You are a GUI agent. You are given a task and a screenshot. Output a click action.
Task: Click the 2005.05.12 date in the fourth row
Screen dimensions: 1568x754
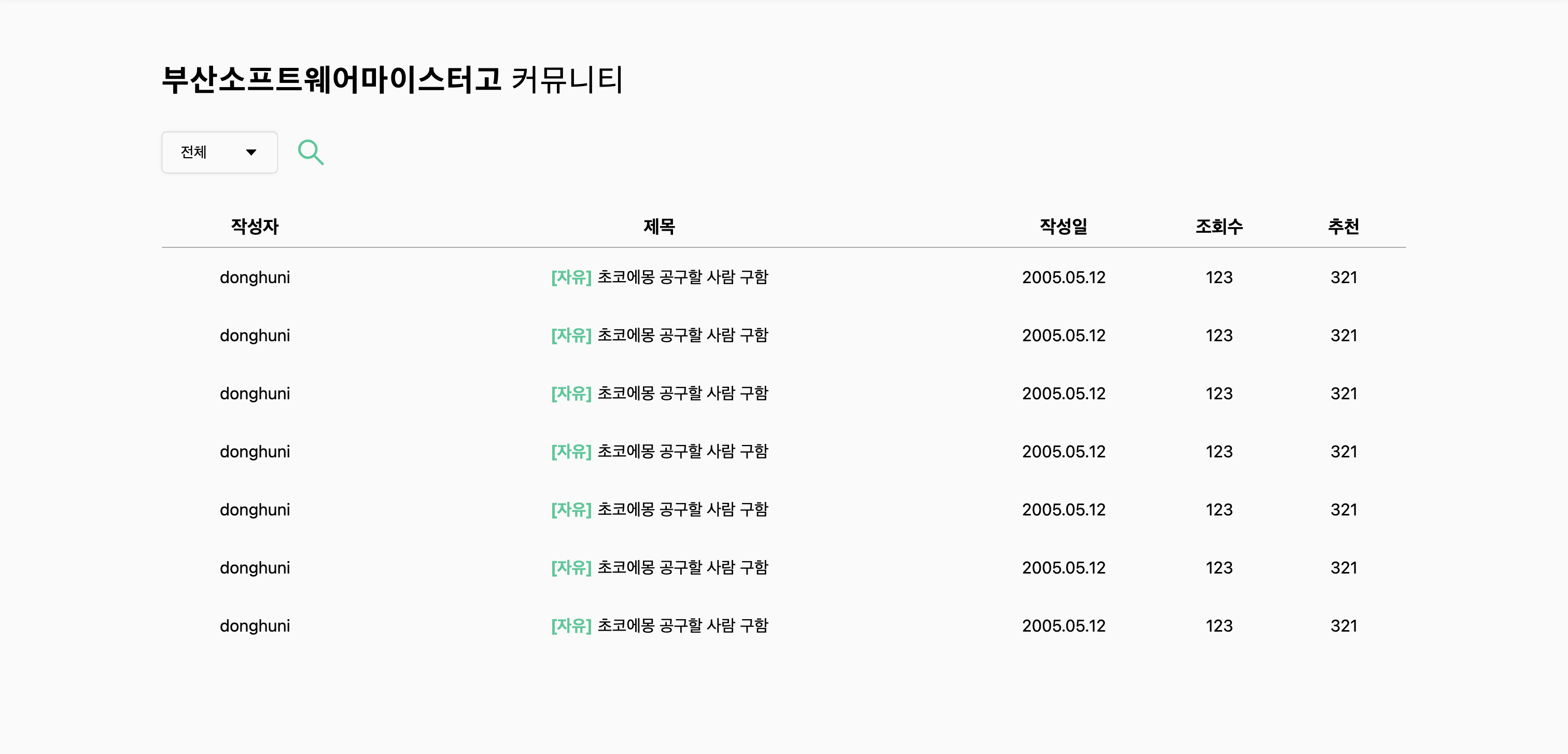tap(1063, 452)
